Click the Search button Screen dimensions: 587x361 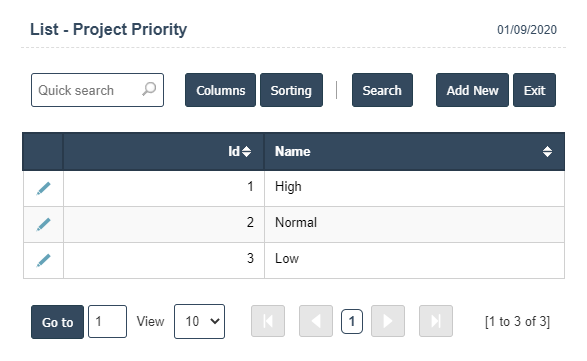click(x=382, y=90)
